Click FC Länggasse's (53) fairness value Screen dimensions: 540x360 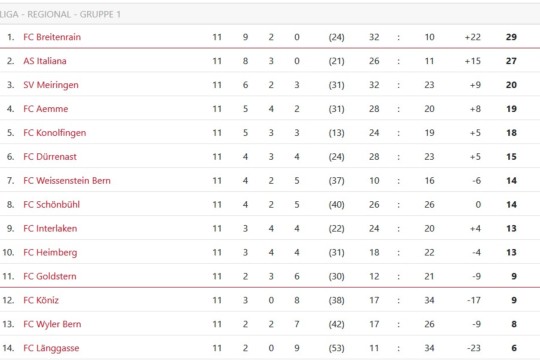pyautogui.click(x=336, y=348)
